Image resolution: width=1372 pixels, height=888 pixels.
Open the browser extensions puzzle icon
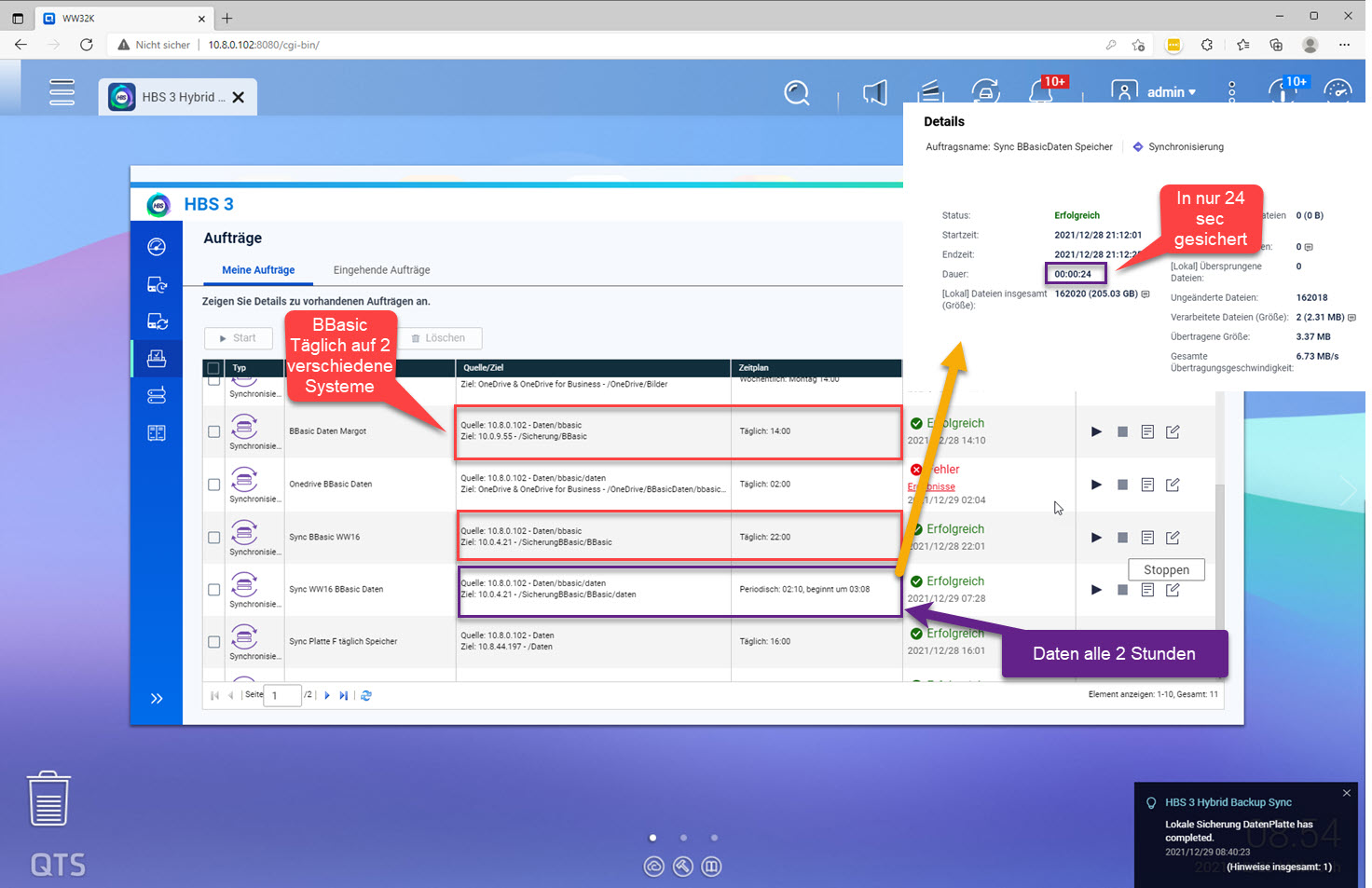1207,45
